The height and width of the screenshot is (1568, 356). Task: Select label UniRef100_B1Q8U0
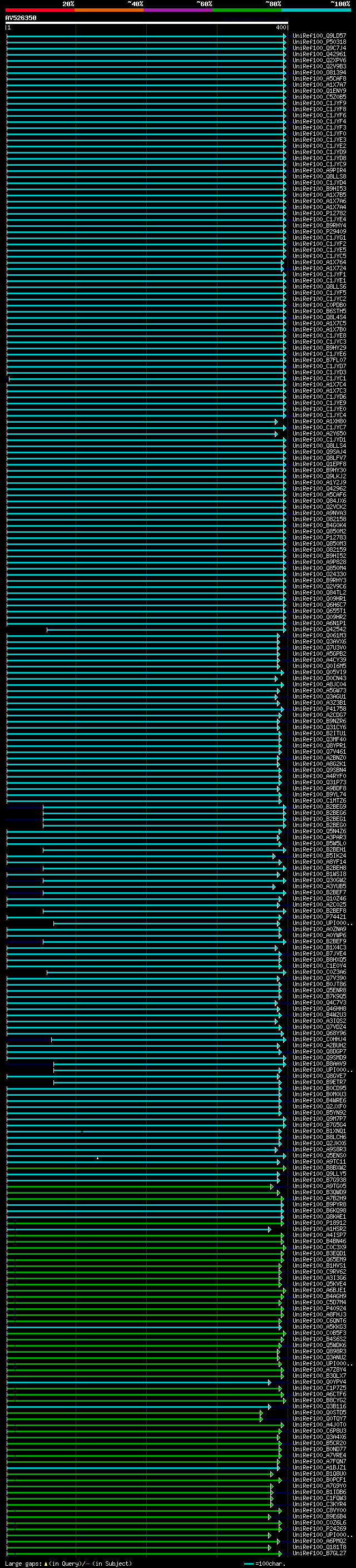tap(319, 1474)
